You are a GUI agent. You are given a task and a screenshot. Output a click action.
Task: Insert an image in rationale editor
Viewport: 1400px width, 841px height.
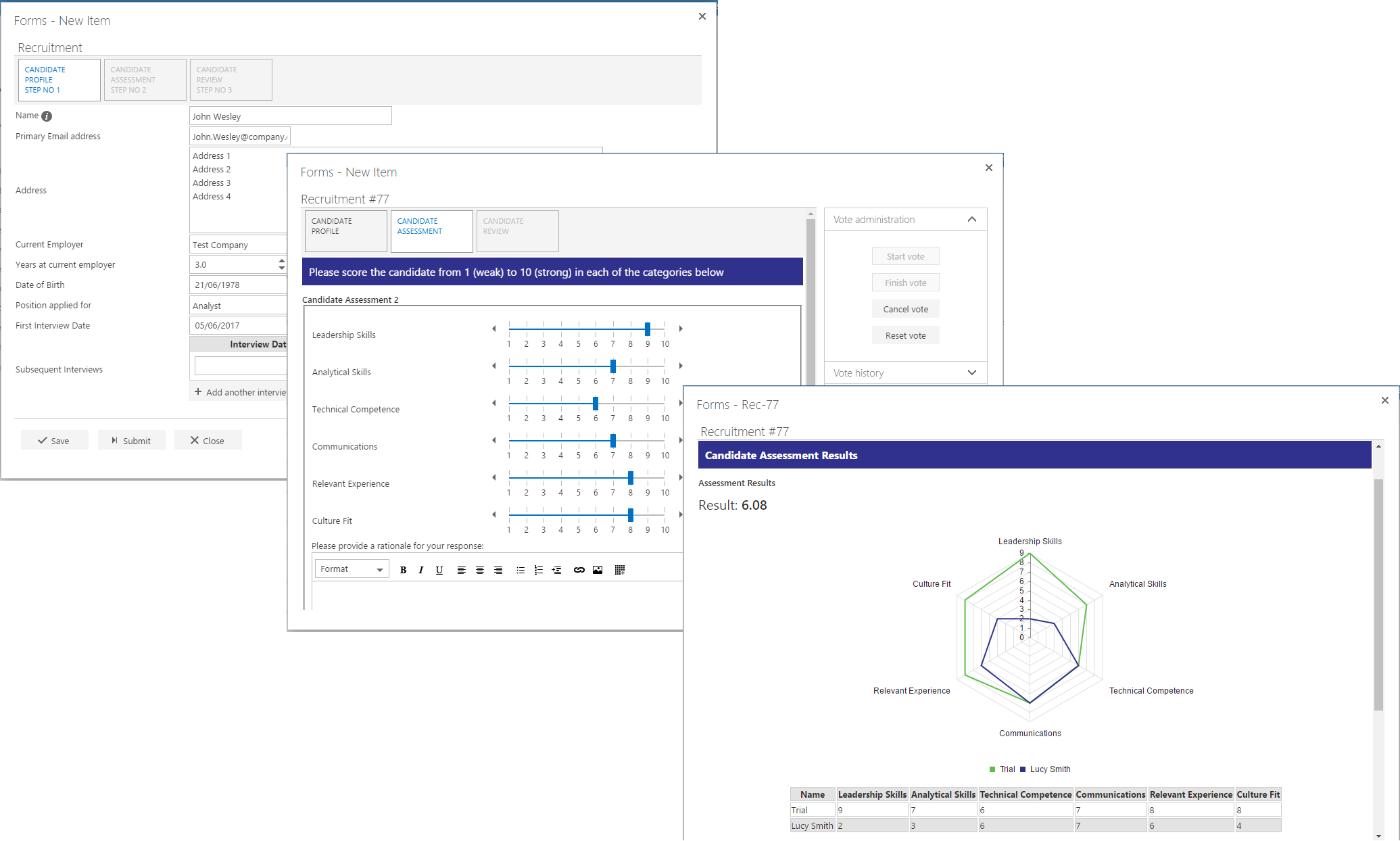598,570
